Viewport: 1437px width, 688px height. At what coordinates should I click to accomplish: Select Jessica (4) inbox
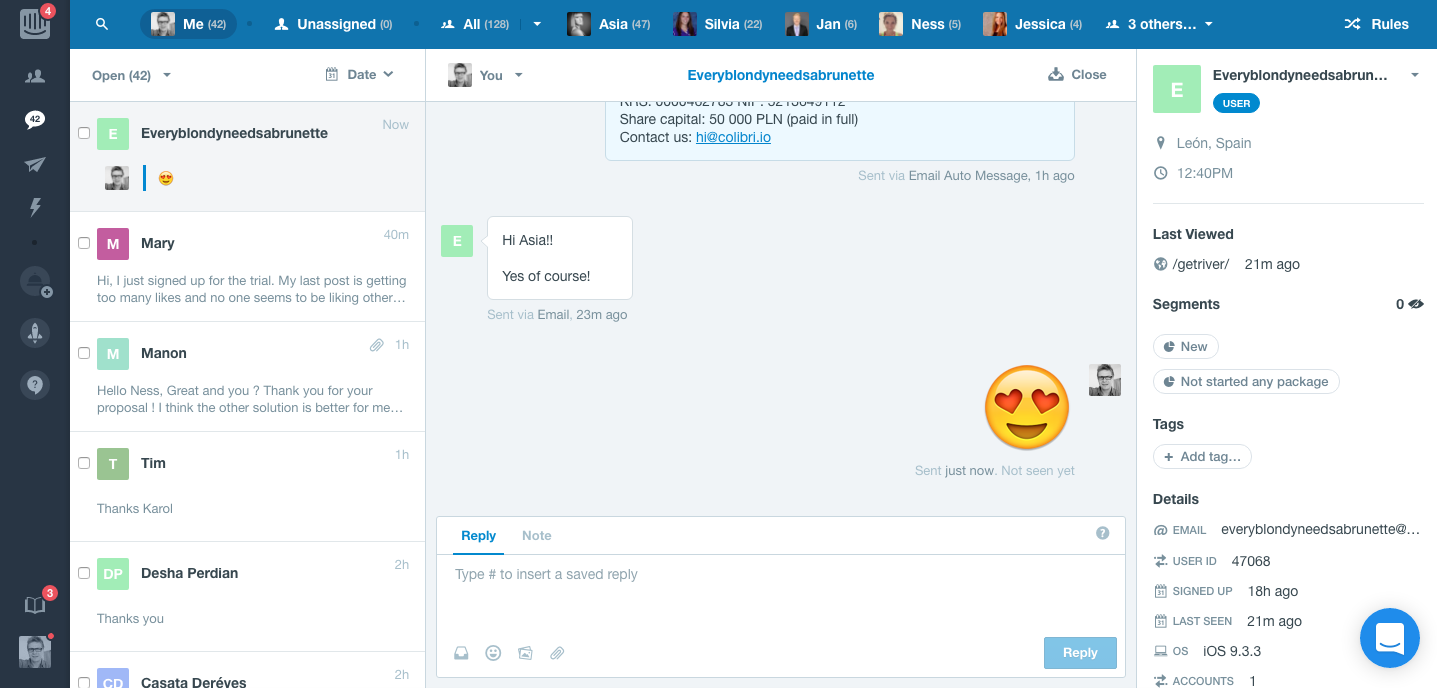pyautogui.click(x=1033, y=24)
